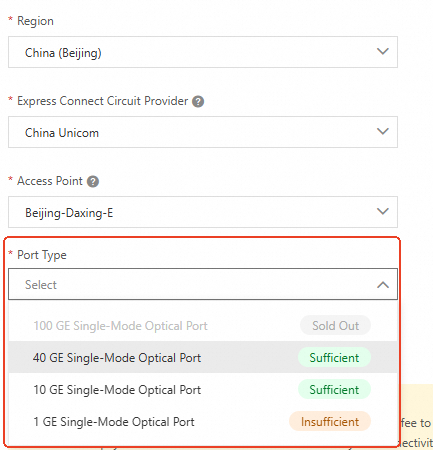Choose 1 GE Single-Mode Optical Port option
Viewport: 433px width, 450px height.
tap(203, 421)
